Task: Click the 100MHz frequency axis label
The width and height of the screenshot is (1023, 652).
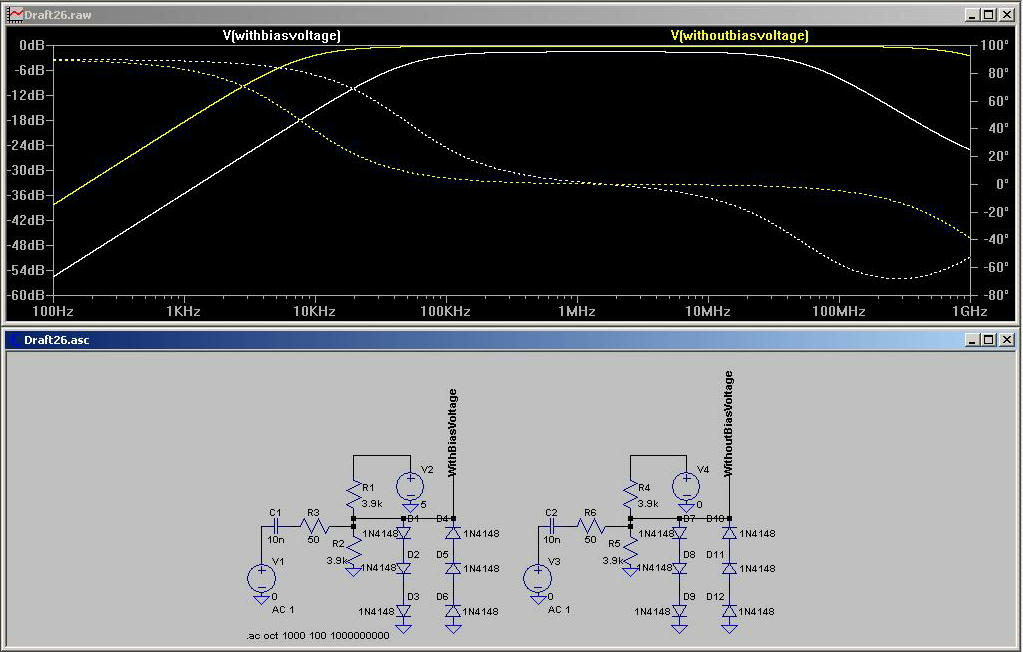Action: 838,311
